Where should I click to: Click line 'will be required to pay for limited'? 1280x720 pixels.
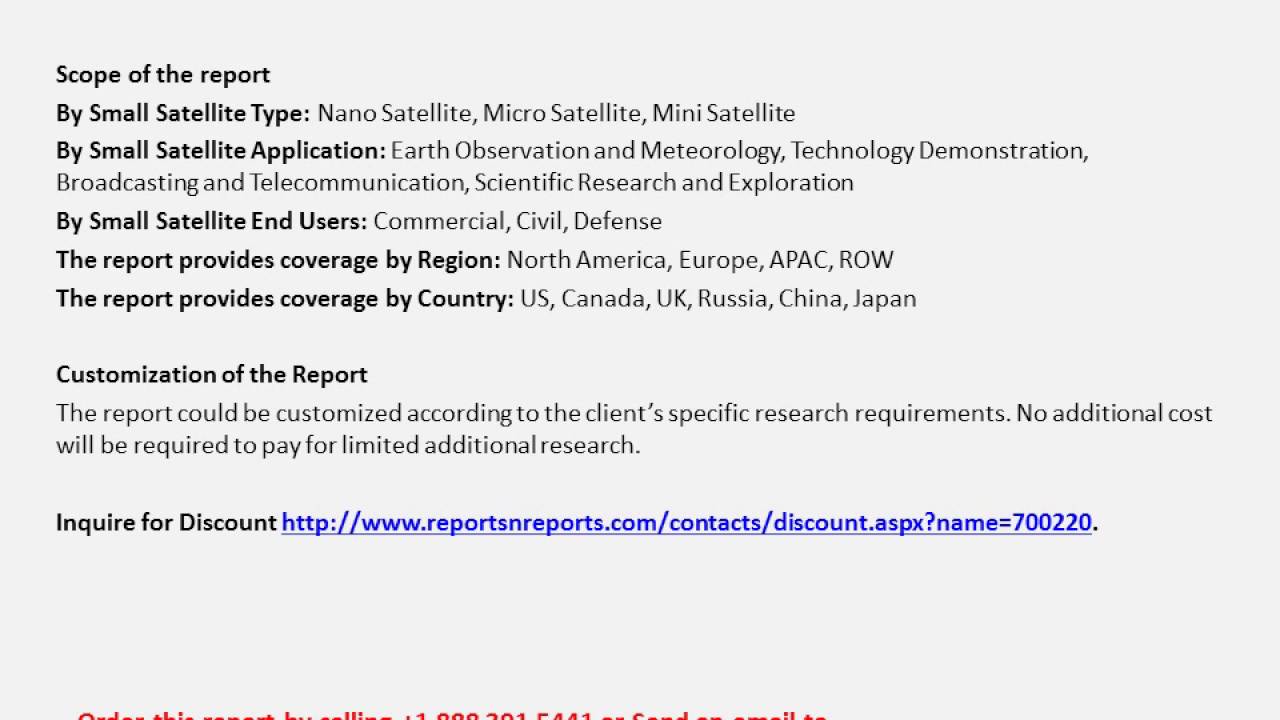coord(348,445)
